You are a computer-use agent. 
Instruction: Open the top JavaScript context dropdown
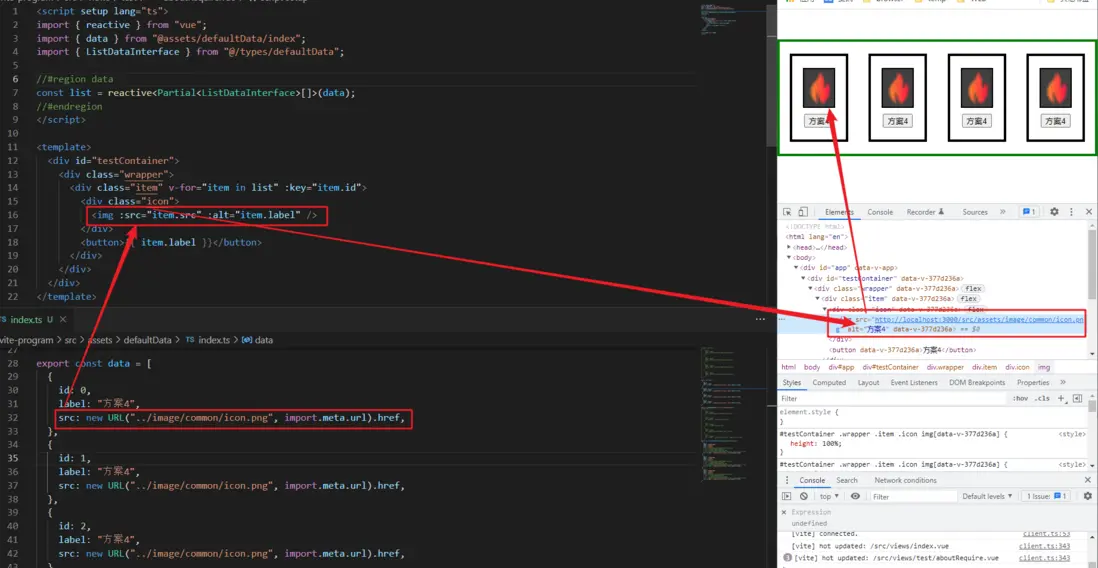829,496
